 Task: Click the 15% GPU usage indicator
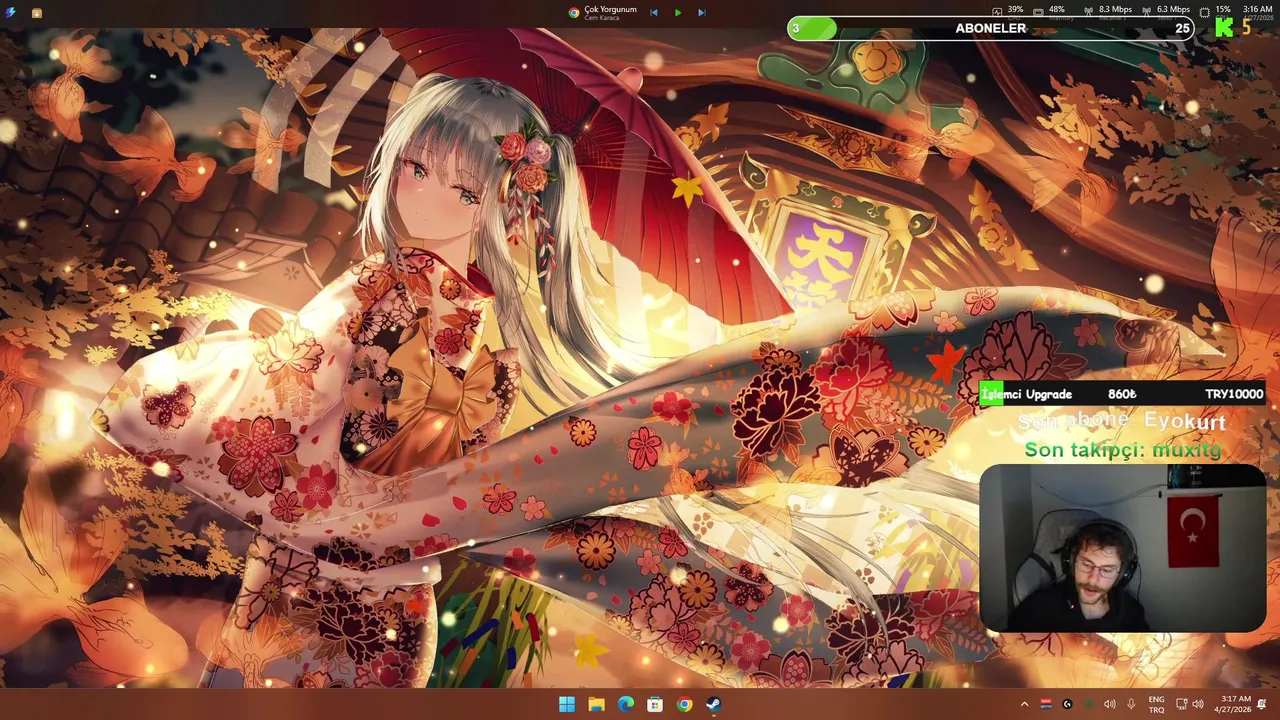(x=1215, y=12)
